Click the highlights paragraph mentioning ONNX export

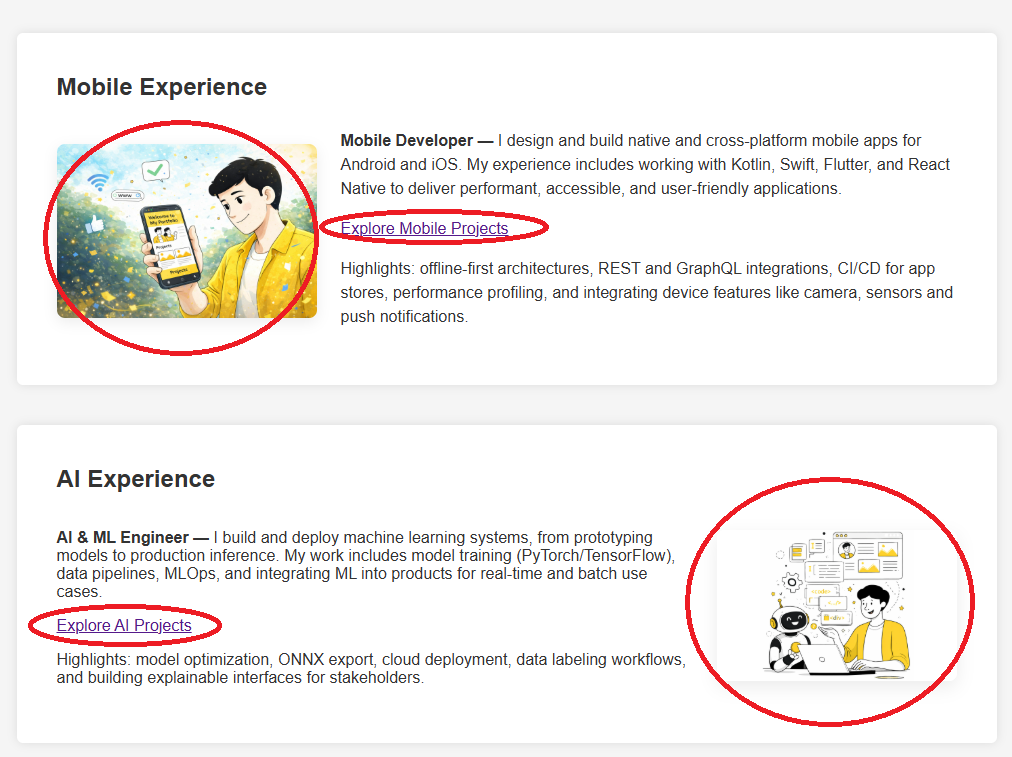point(371,669)
